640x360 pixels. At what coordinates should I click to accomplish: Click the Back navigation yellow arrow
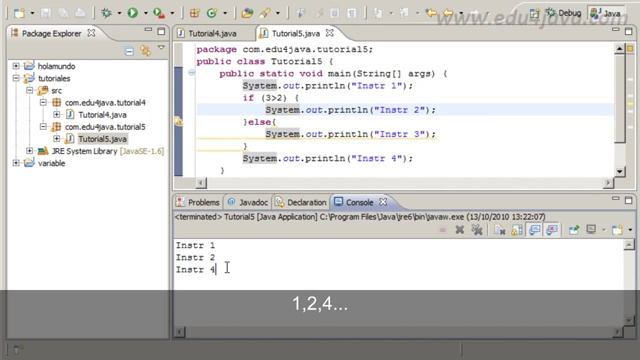click(x=448, y=13)
